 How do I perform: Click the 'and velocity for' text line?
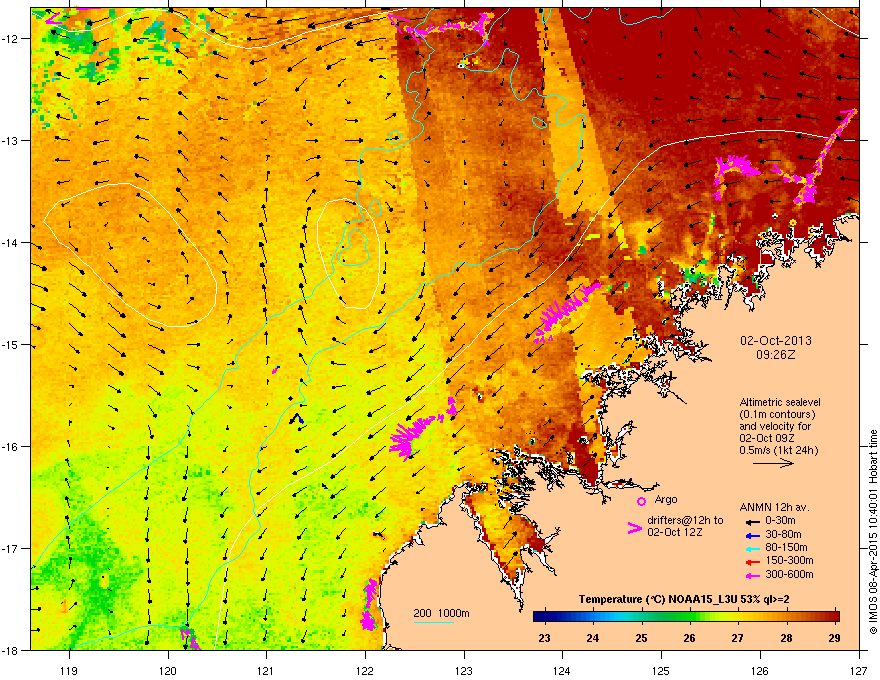click(773, 426)
